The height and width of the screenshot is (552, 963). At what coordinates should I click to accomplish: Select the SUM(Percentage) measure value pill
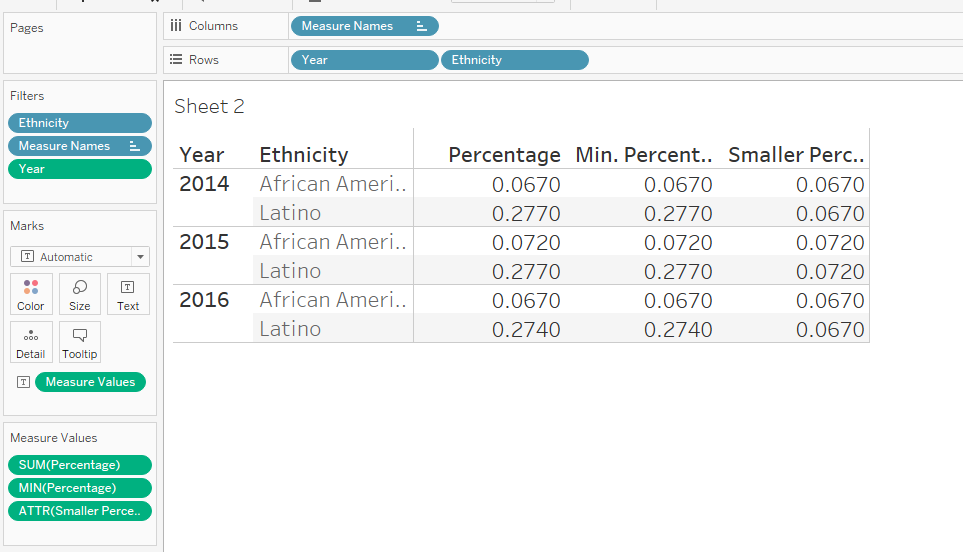[79, 465]
